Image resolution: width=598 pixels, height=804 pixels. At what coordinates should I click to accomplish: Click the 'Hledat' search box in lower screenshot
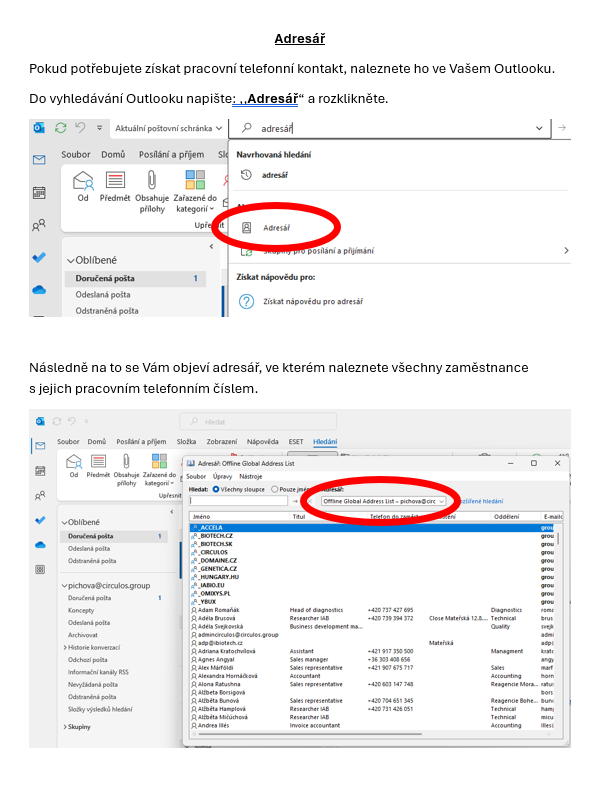[258, 422]
